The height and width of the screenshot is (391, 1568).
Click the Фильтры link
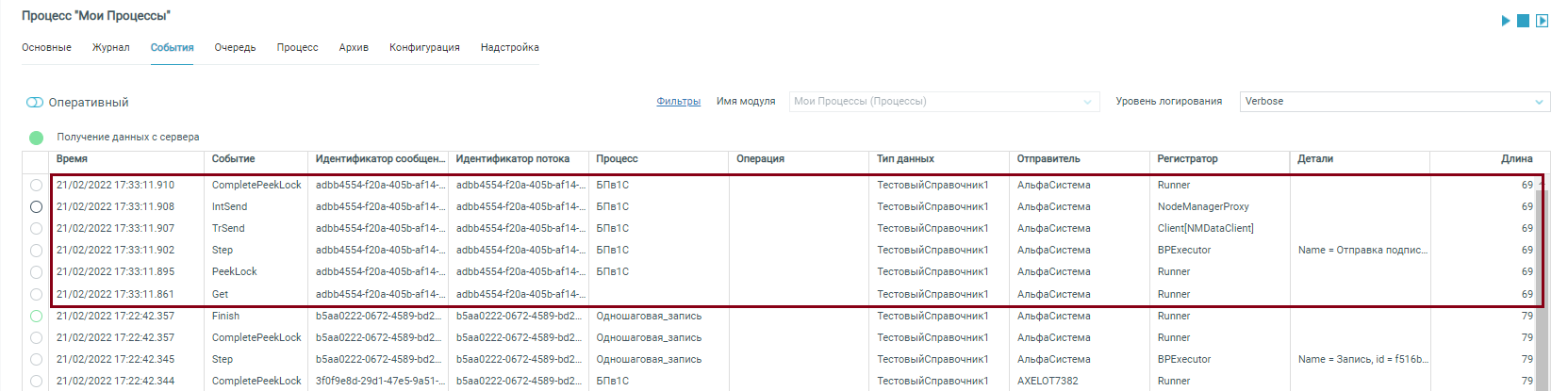(x=678, y=102)
